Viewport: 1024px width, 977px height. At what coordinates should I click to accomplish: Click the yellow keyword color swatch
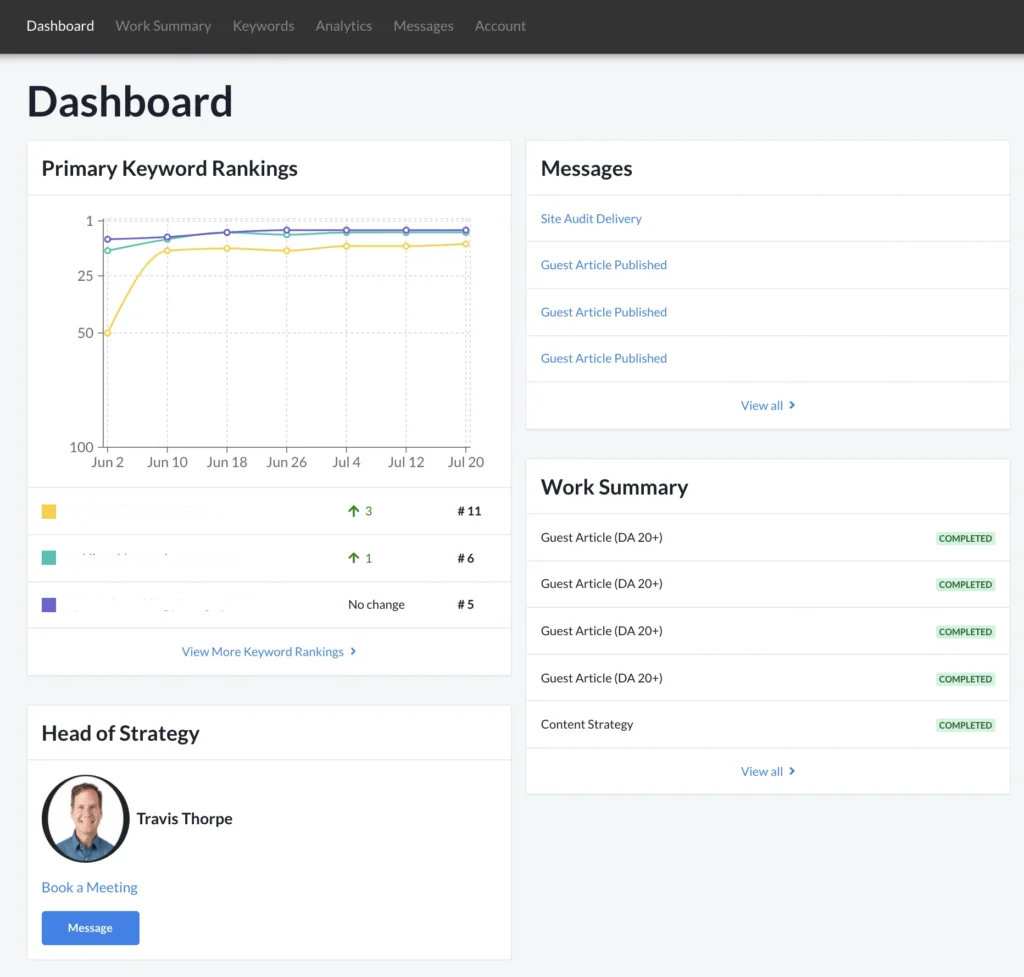[x=49, y=511]
